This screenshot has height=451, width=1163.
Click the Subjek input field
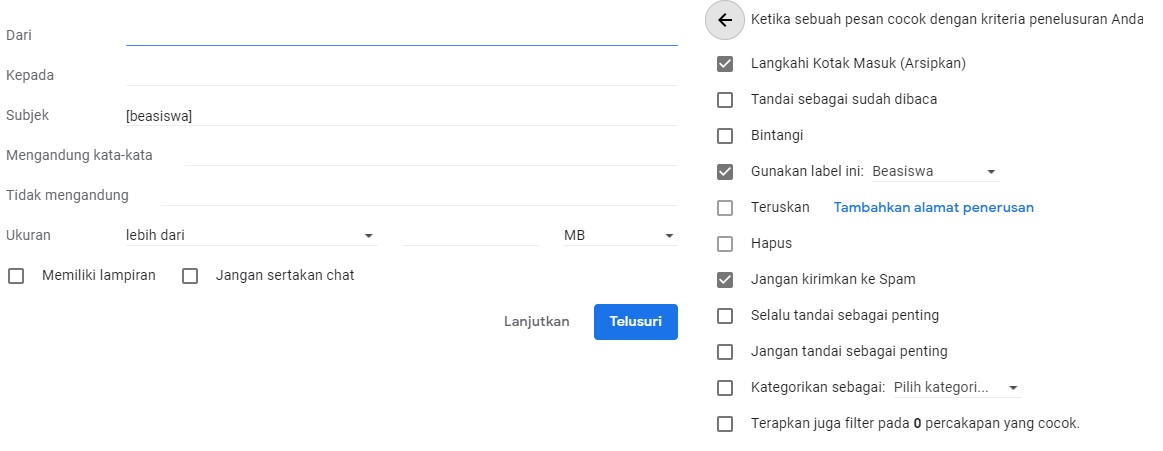[x=400, y=116]
